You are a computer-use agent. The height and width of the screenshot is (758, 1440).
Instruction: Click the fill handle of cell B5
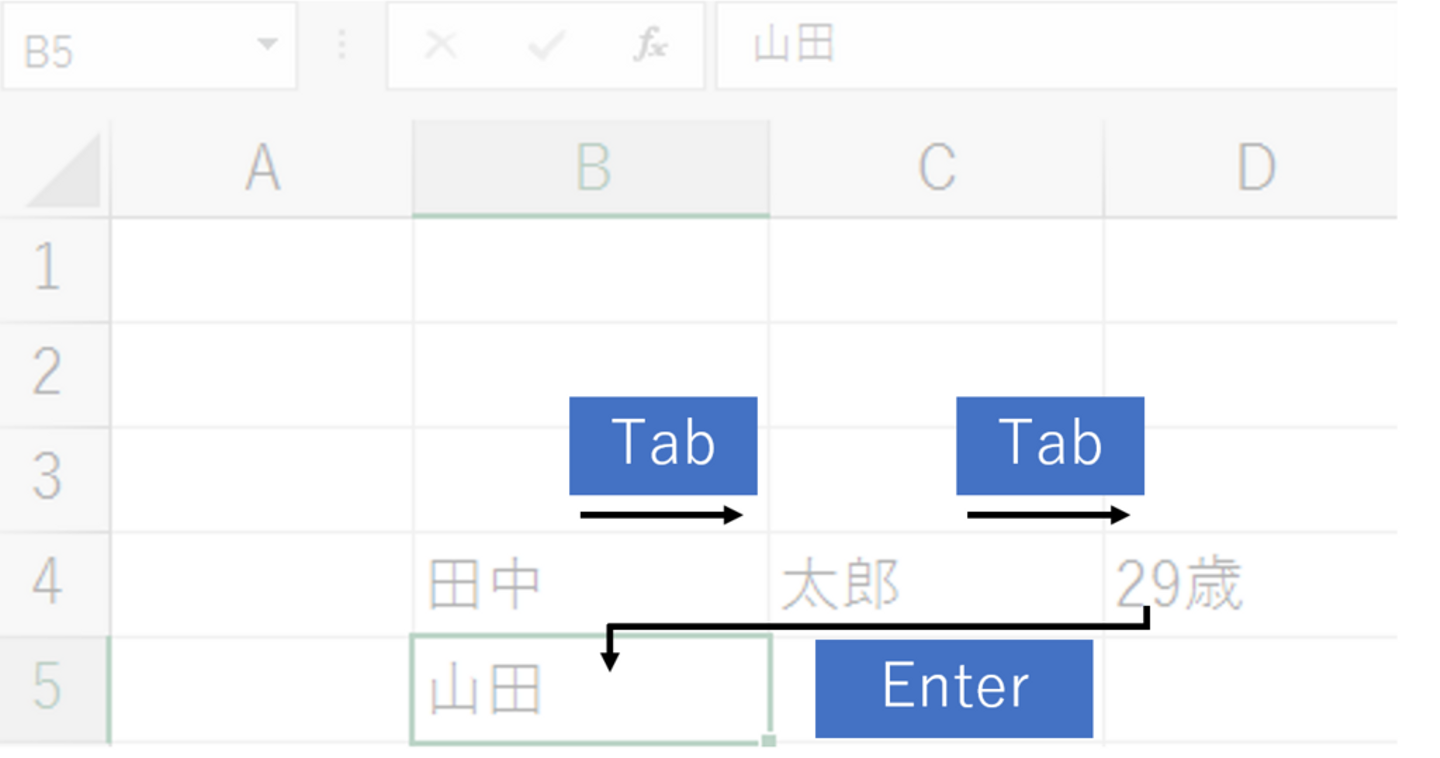[x=768, y=741]
